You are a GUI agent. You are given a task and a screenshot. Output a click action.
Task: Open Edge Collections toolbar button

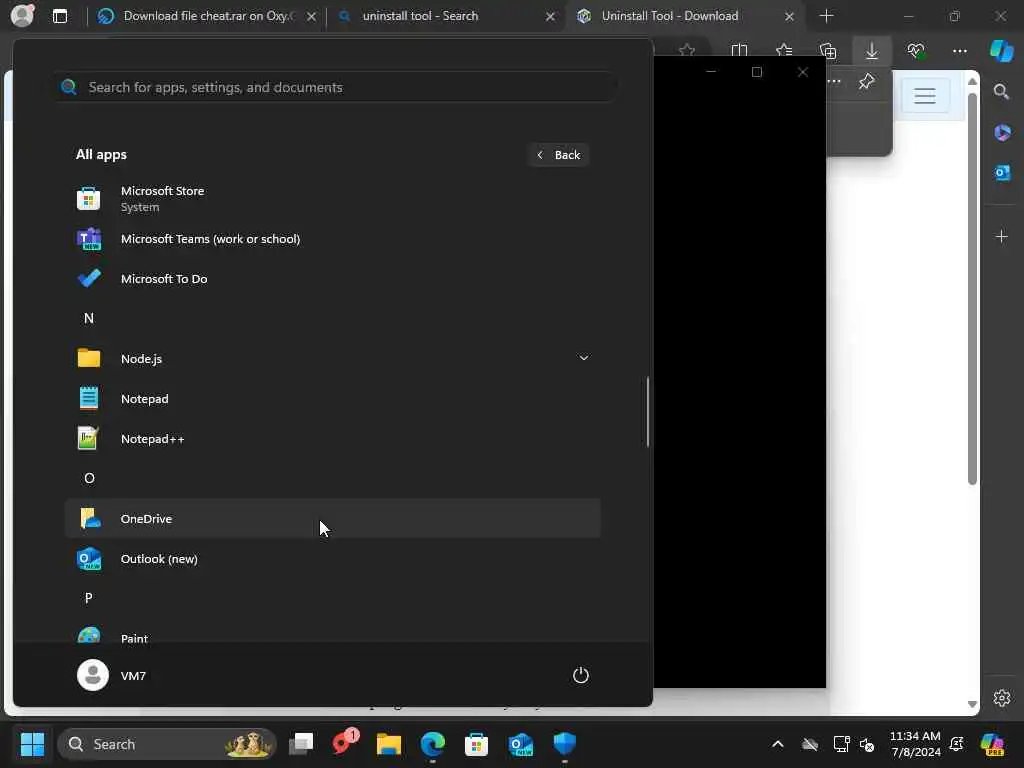827,51
